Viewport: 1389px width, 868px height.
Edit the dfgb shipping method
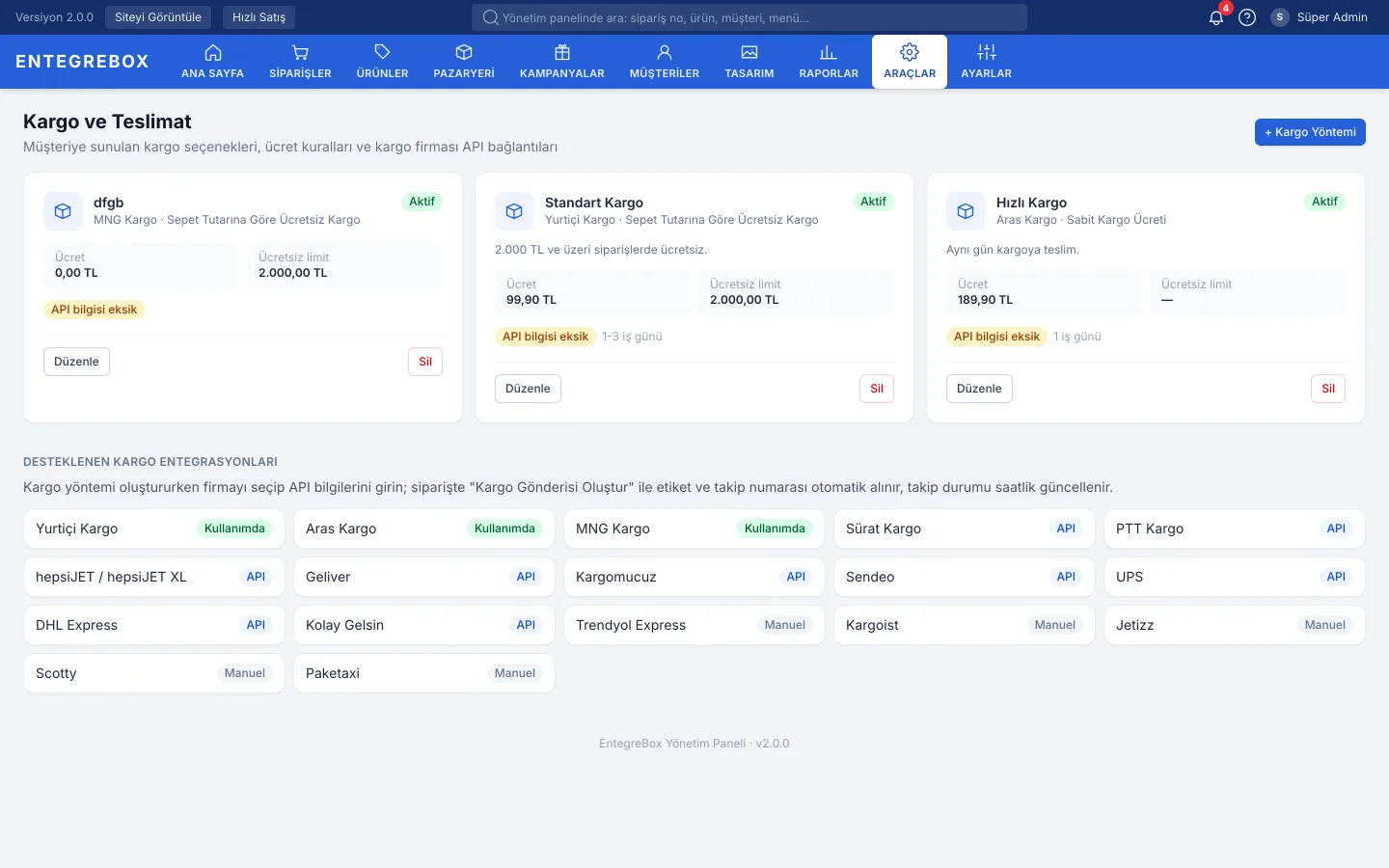click(76, 362)
